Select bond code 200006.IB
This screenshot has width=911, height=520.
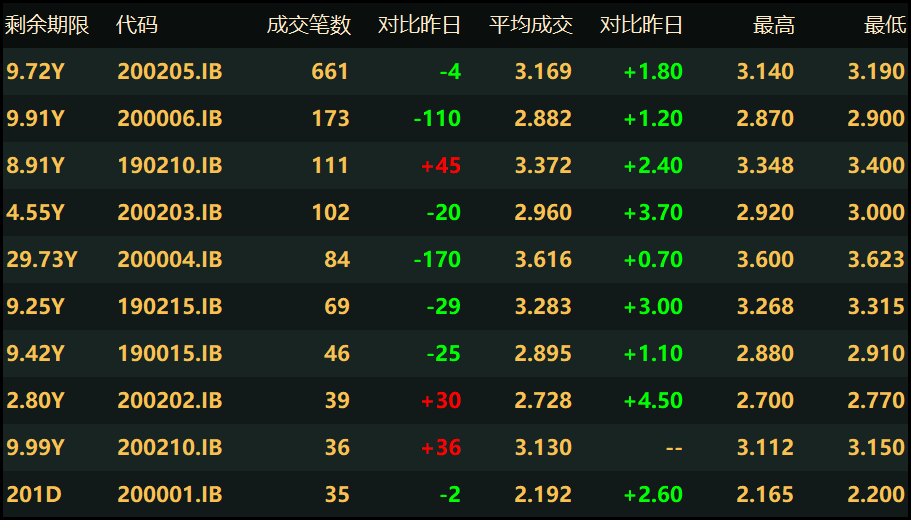[169, 119]
